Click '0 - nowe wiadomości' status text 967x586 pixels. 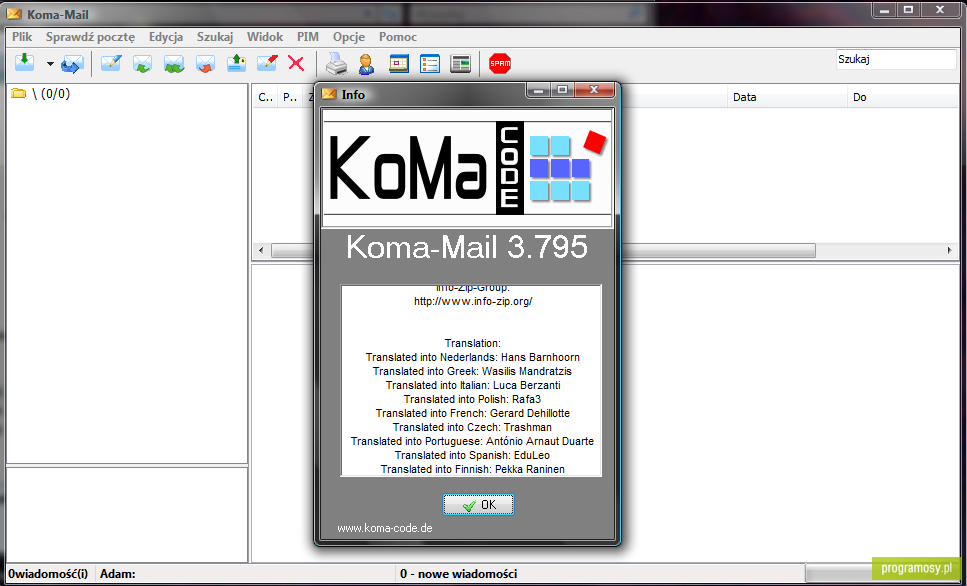click(458, 574)
